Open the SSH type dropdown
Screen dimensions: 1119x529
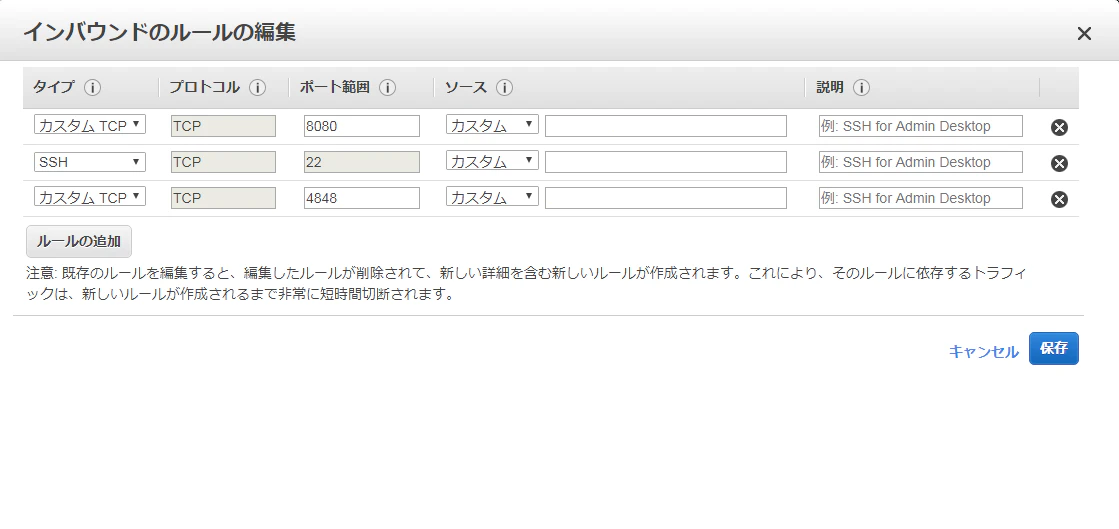(90, 161)
